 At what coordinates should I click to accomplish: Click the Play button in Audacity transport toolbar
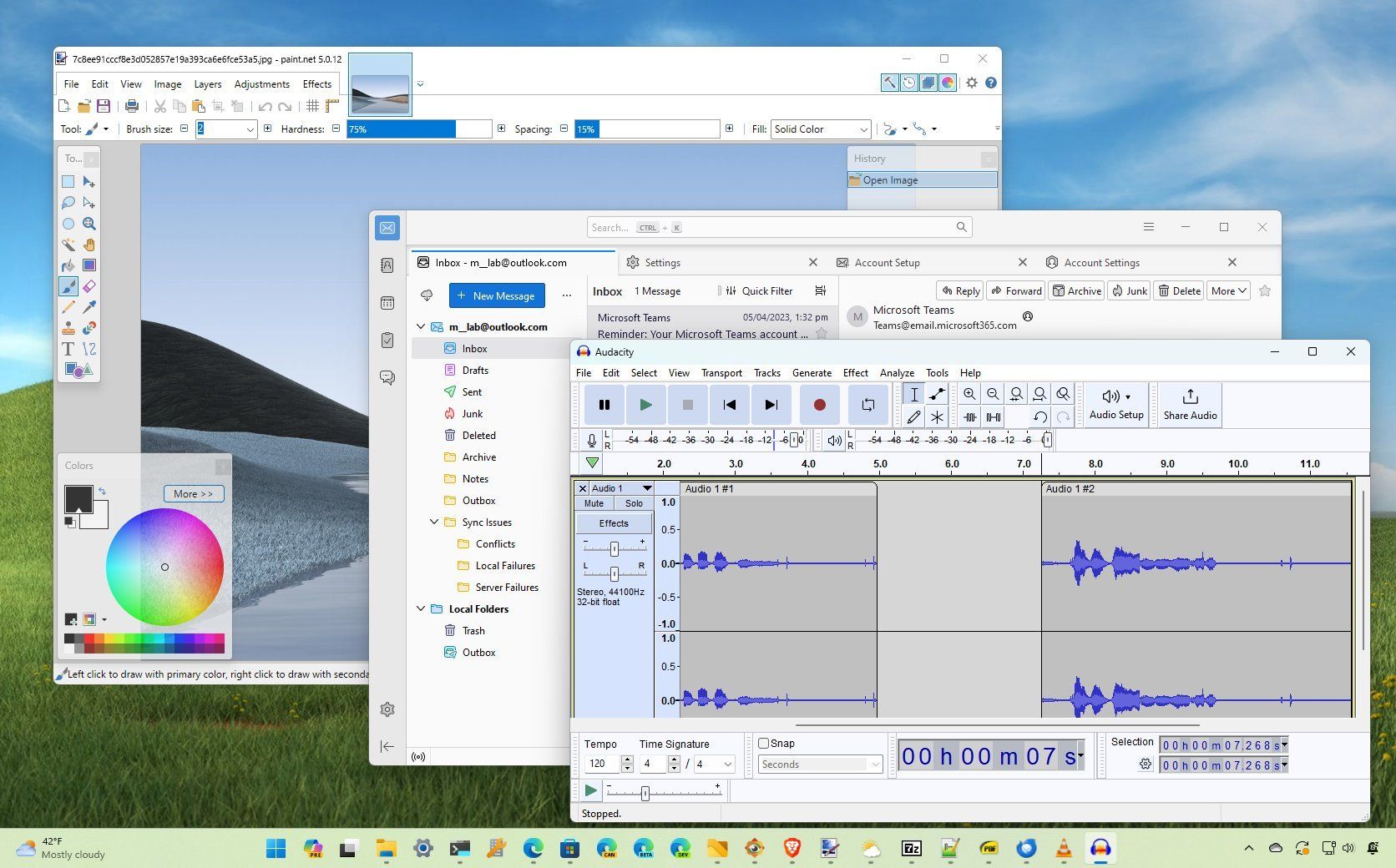[645, 405]
